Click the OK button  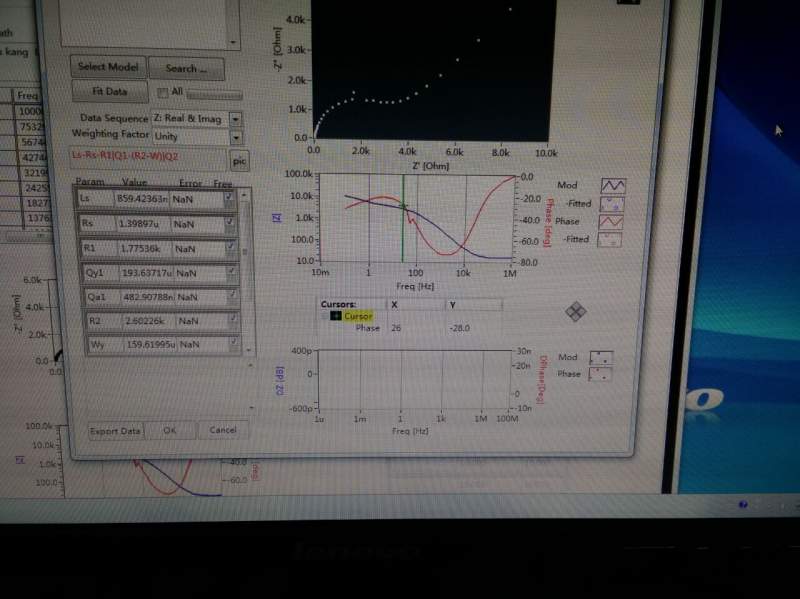click(170, 430)
